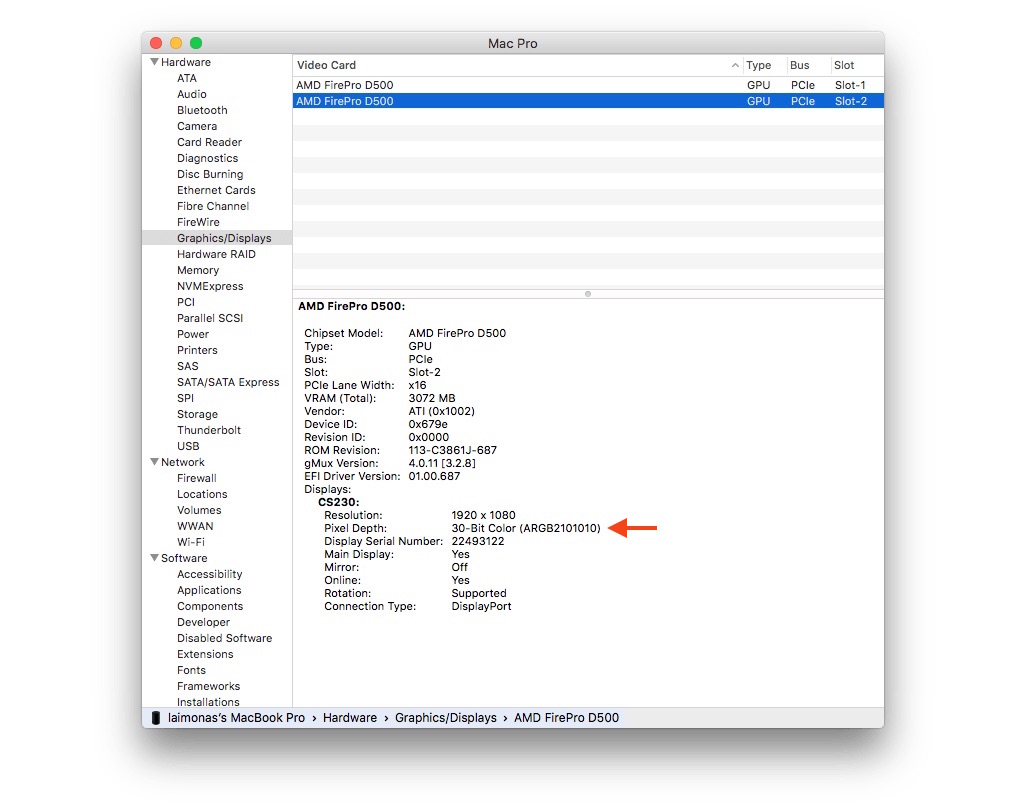Click the computer icon in the path bar
Viewport: 1026px width, 808px height.
pos(156,718)
